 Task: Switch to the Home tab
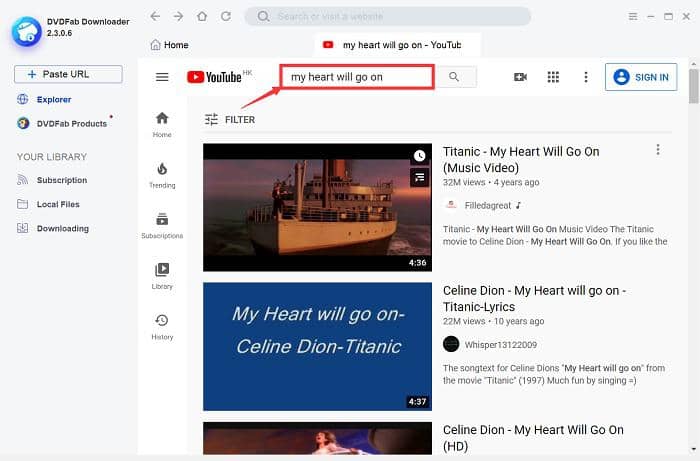pyautogui.click(x=170, y=45)
